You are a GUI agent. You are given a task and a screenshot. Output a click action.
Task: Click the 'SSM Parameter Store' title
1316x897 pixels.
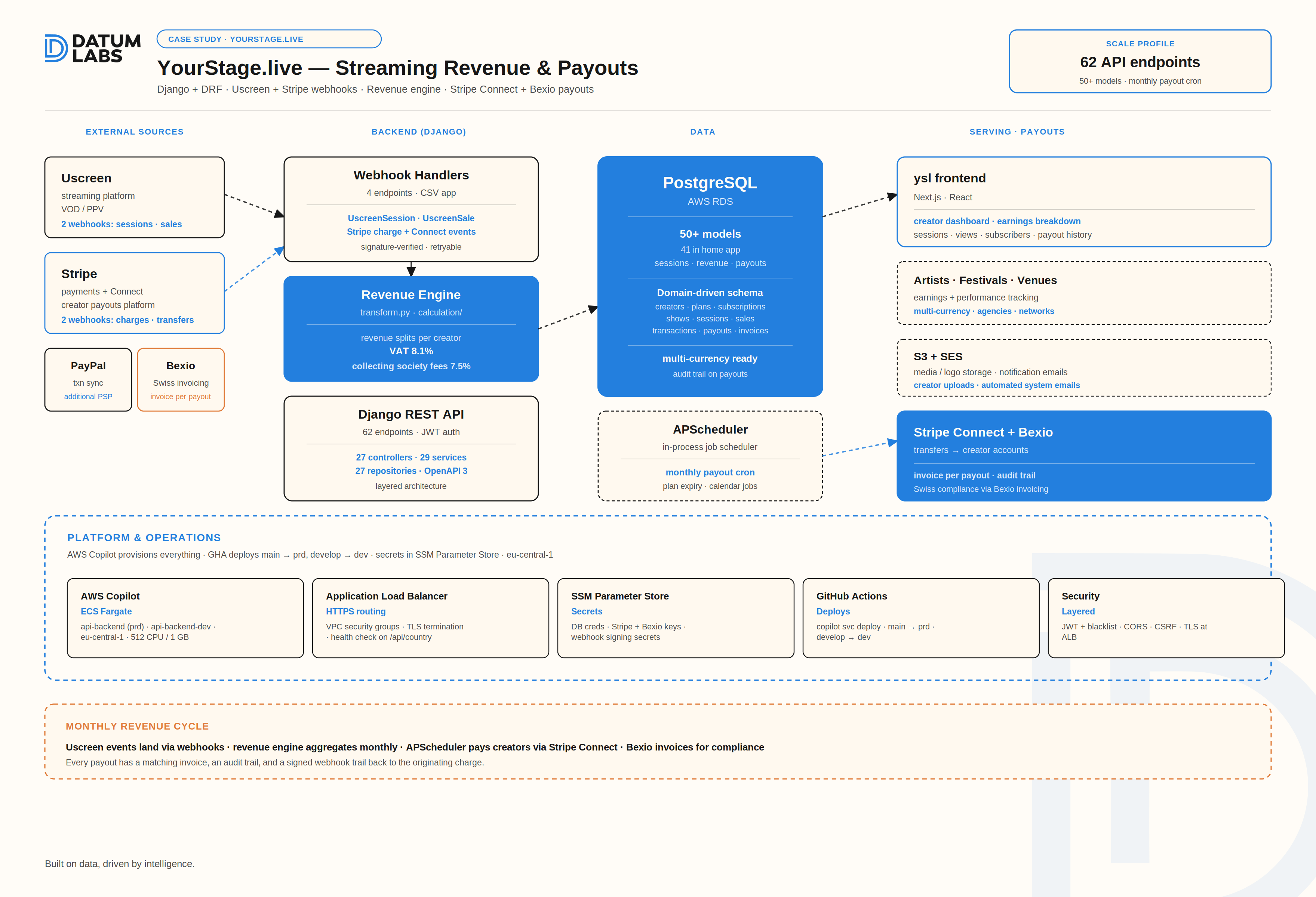(620, 596)
